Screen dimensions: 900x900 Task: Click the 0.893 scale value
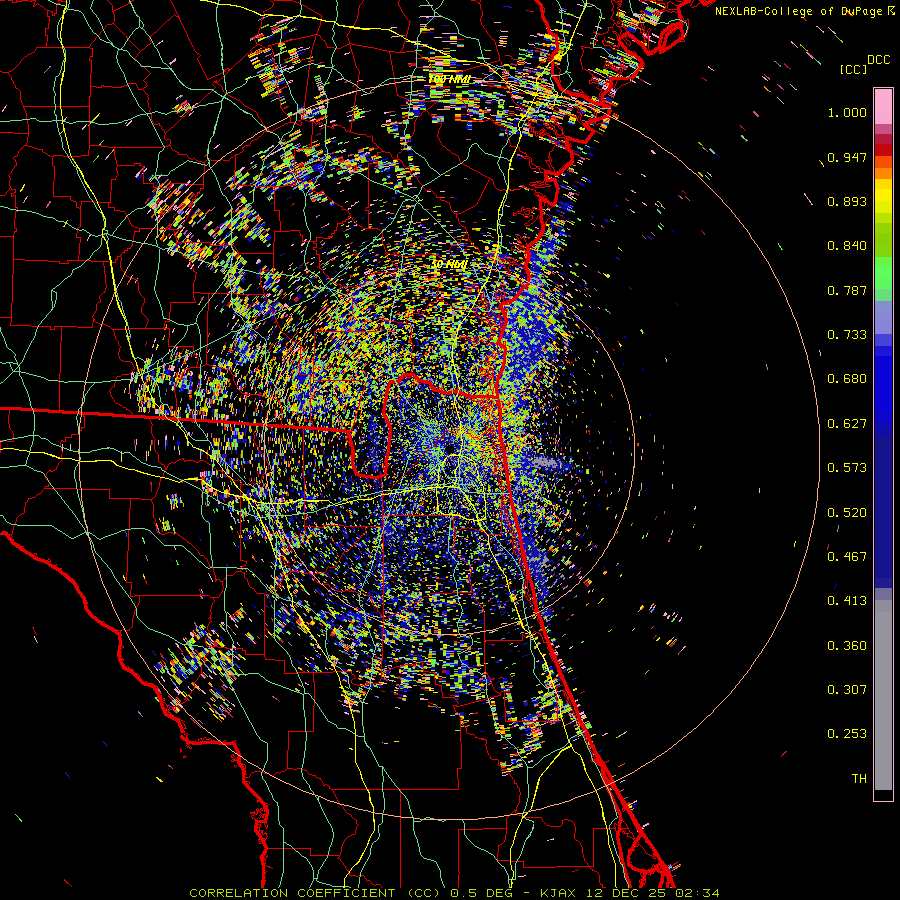tap(847, 201)
